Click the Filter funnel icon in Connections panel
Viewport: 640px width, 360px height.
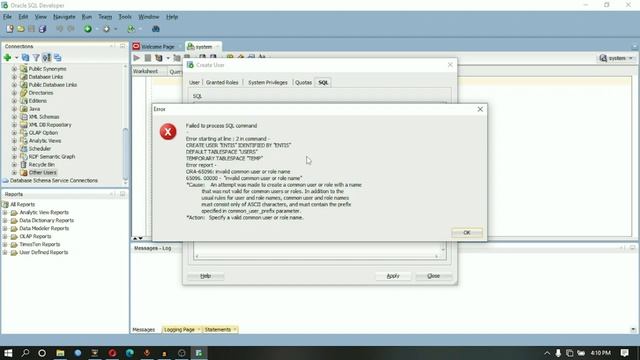click(x=36, y=58)
